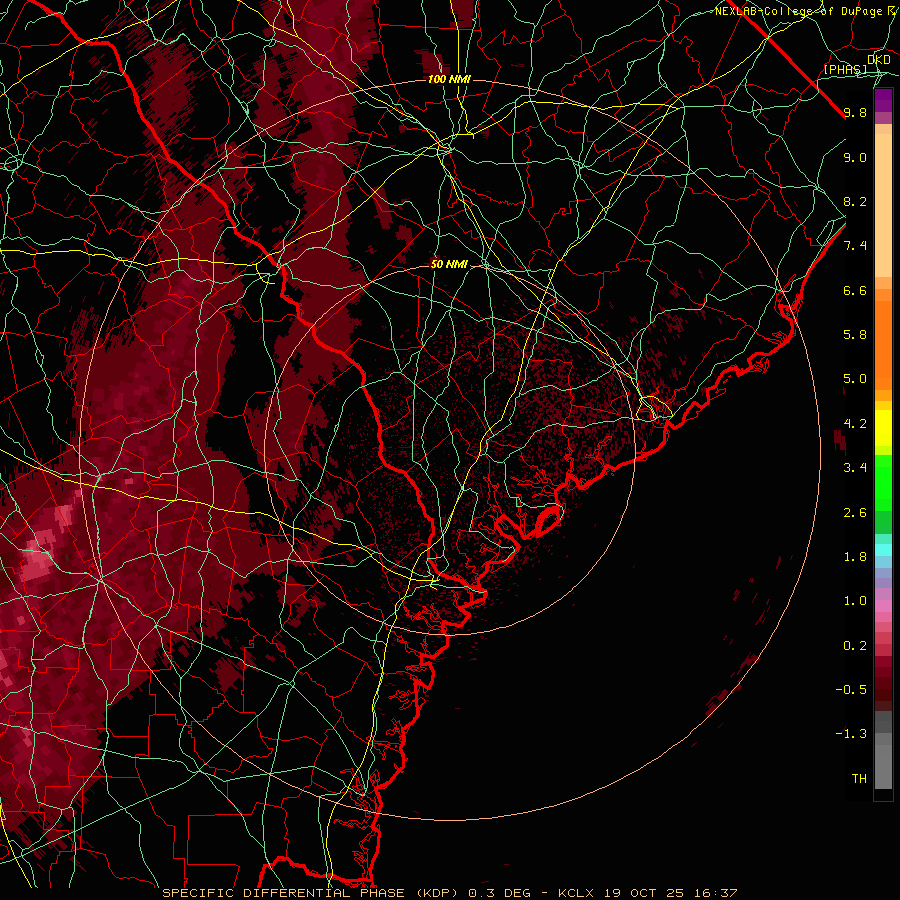Pick the bright green band on the color bar

click(883, 482)
